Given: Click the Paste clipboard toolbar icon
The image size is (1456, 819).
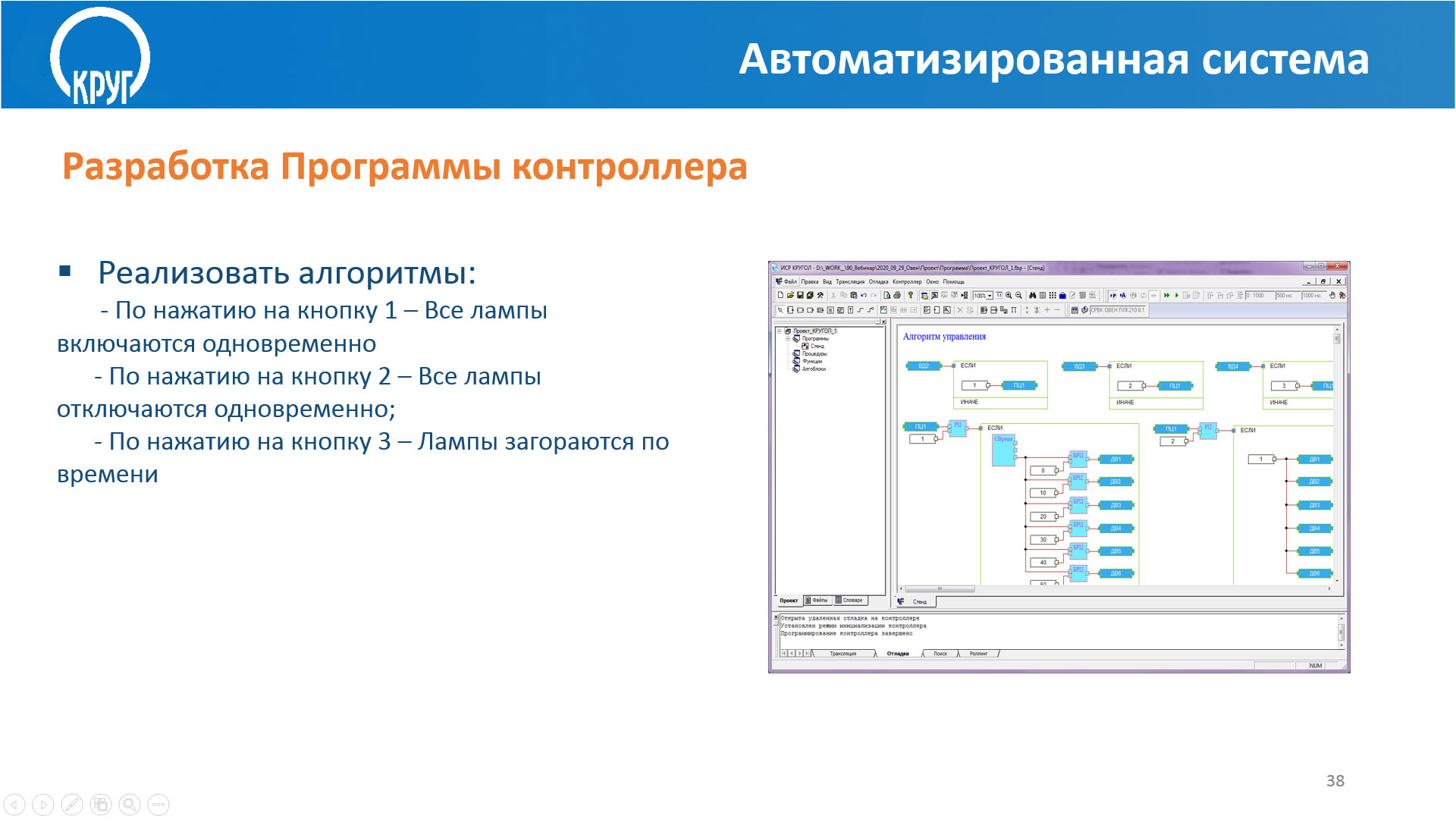Looking at the screenshot, I should (853, 295).
